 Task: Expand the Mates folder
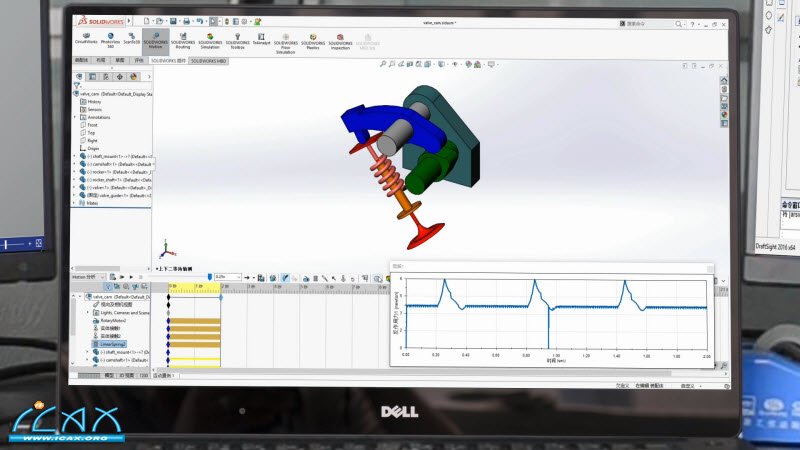tap(75, 203)
